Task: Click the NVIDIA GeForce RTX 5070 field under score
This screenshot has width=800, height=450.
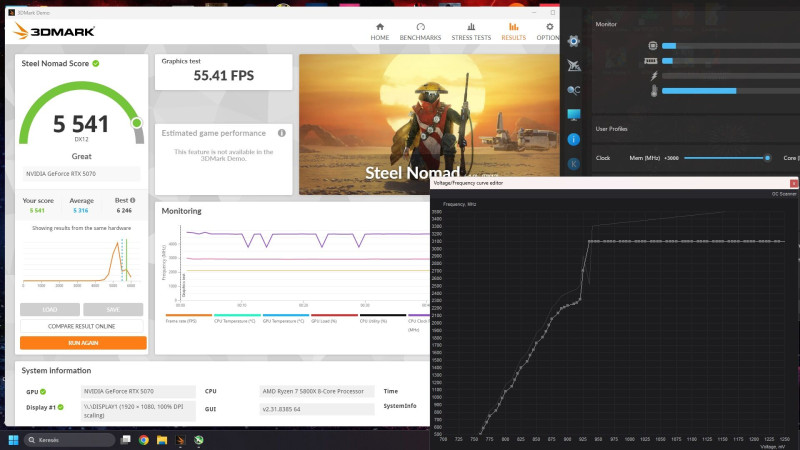Action: [x=82, y=174]
